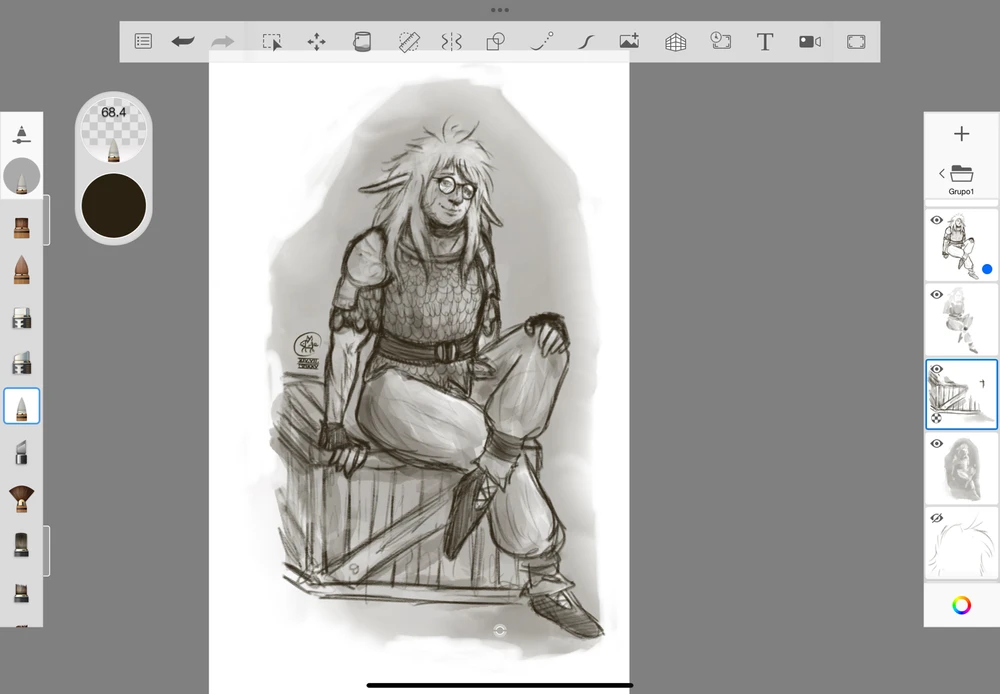Activate the Transform move tool

tap(316, 41)
